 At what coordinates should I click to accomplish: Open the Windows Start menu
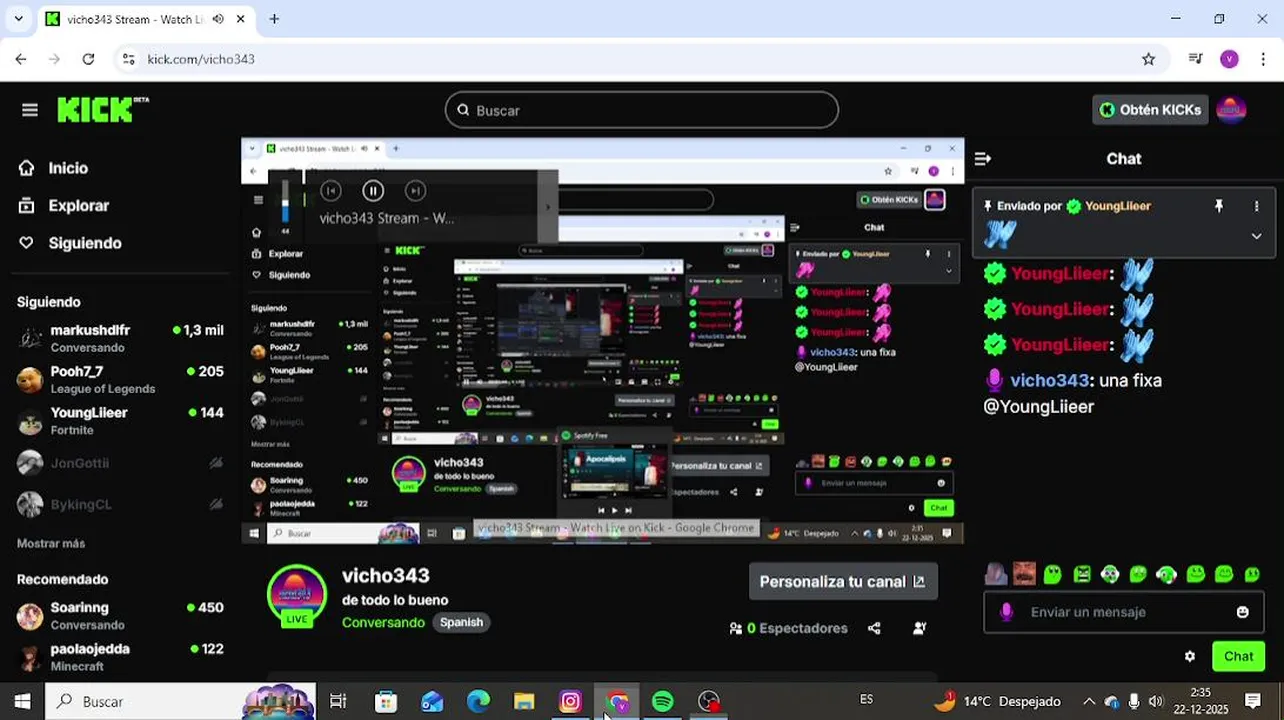coord(22,701)
